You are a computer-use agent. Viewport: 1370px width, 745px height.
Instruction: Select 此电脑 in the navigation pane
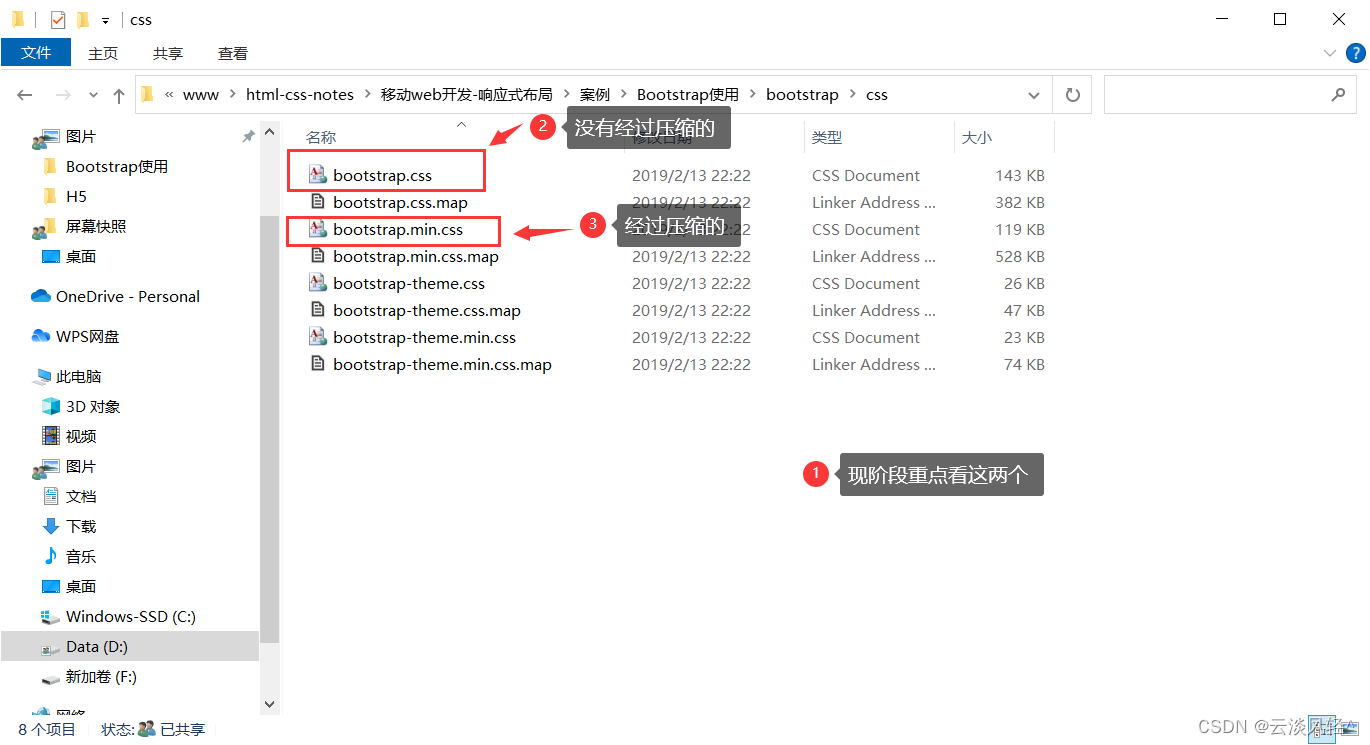pyautogui.click(x=78, y=376)
